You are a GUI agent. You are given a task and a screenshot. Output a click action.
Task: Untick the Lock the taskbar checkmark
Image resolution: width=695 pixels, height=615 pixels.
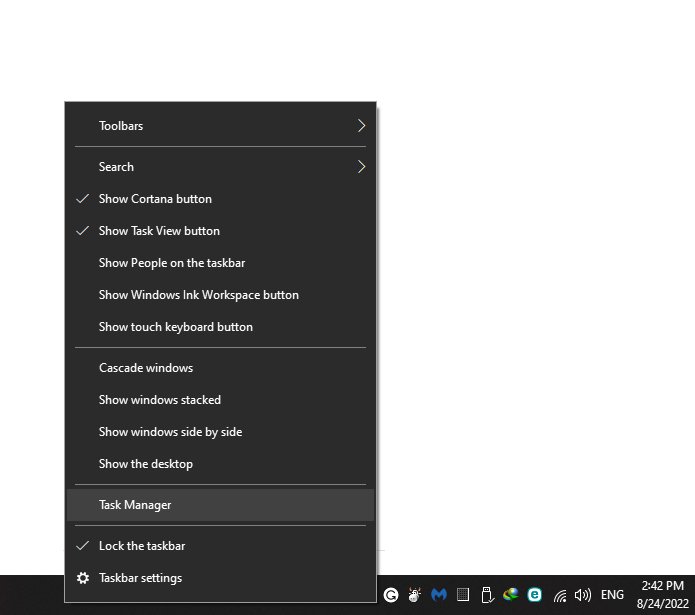pos(83,546)
